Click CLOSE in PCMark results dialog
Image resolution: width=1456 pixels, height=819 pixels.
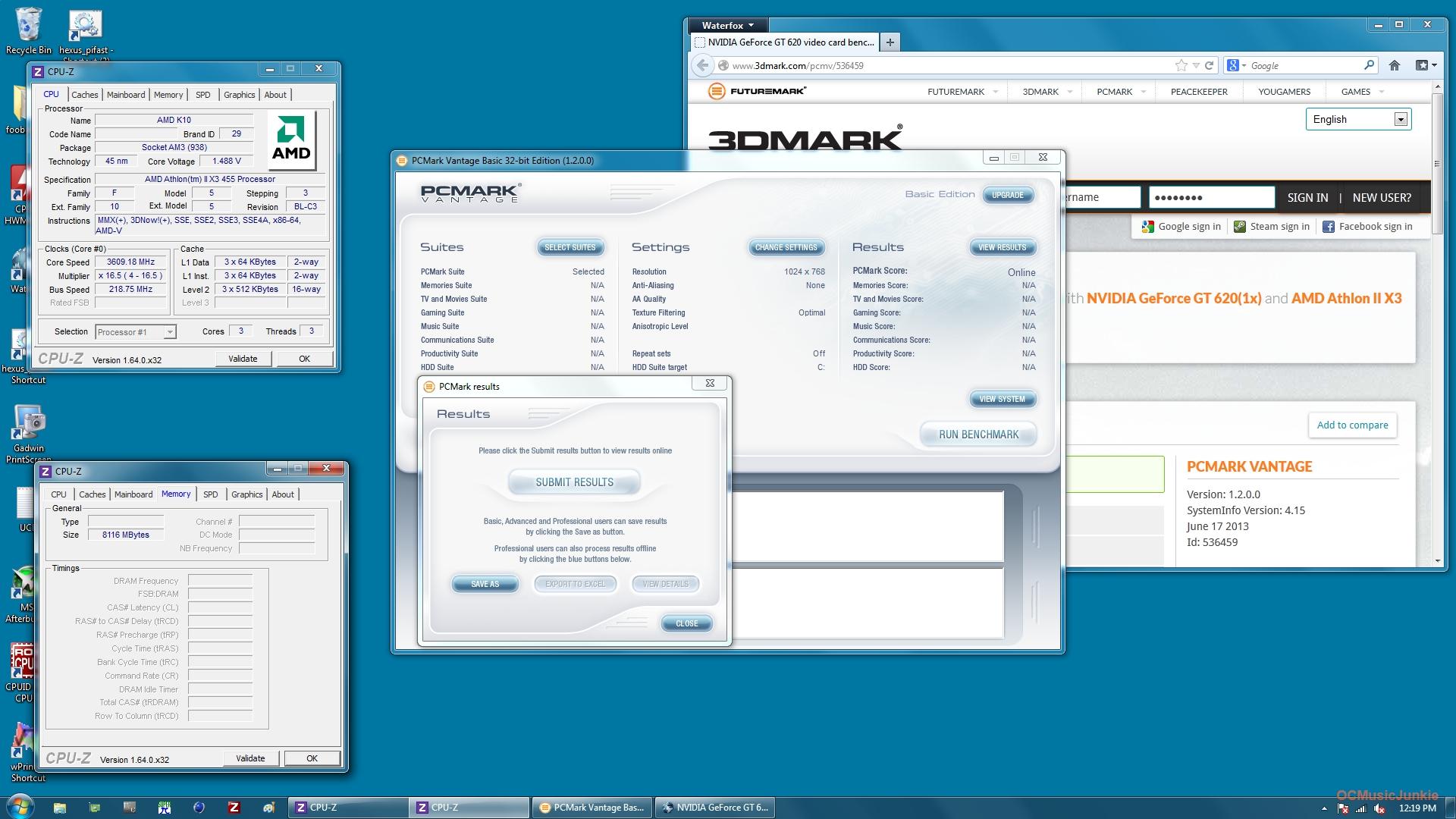click(x=687, y=623)
